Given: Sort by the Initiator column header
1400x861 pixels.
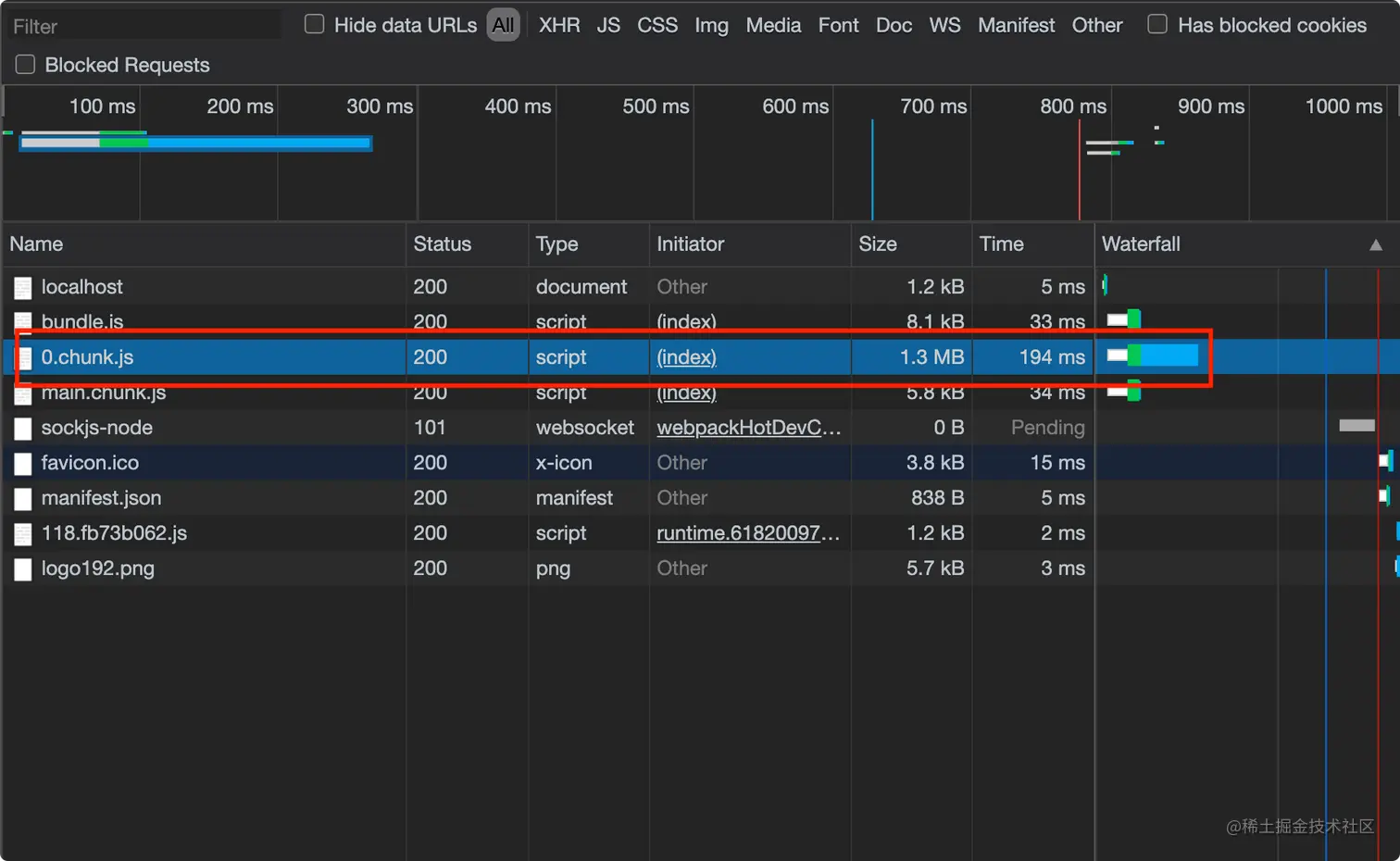Looking at the screenshot, I should point(690,244).
